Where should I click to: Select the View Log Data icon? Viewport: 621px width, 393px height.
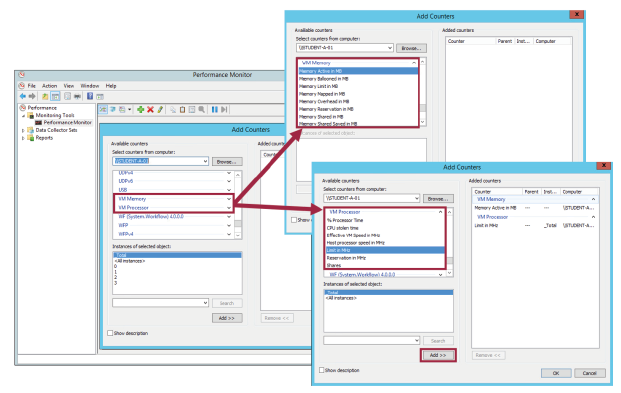pos(113,110)
